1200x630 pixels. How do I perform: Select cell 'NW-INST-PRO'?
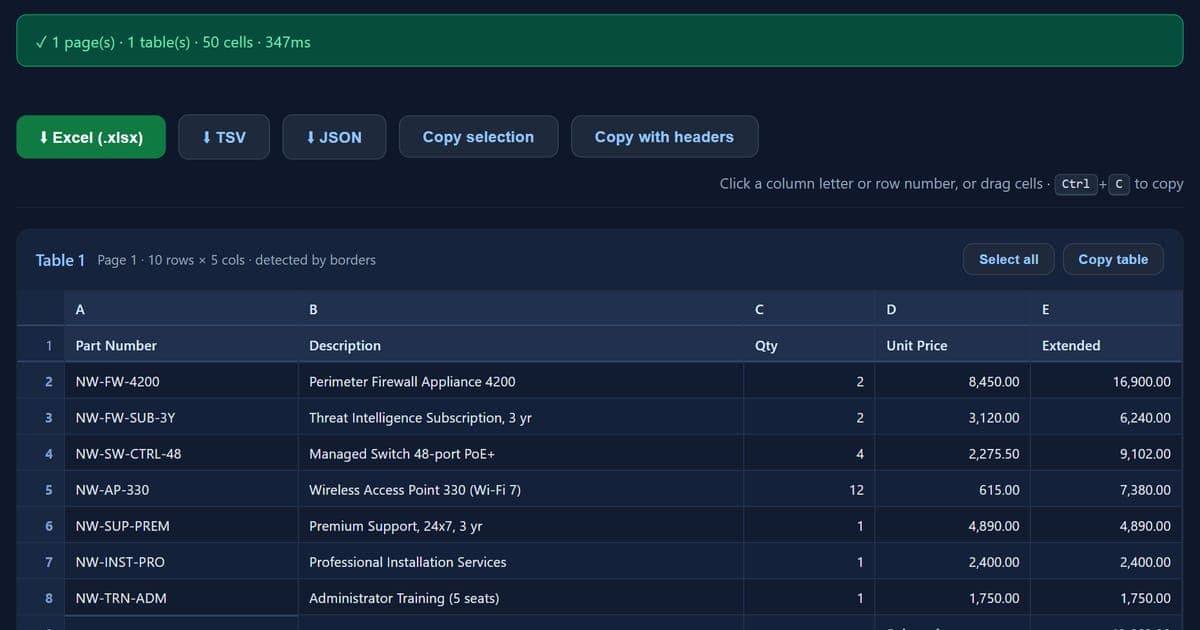pyautogui.click(x=182, y=561)
